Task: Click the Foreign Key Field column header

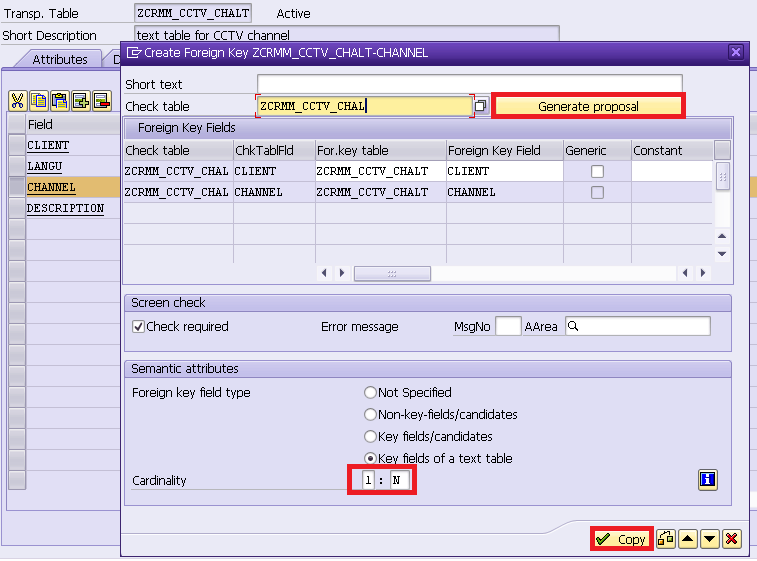Action: pos(505,151)
